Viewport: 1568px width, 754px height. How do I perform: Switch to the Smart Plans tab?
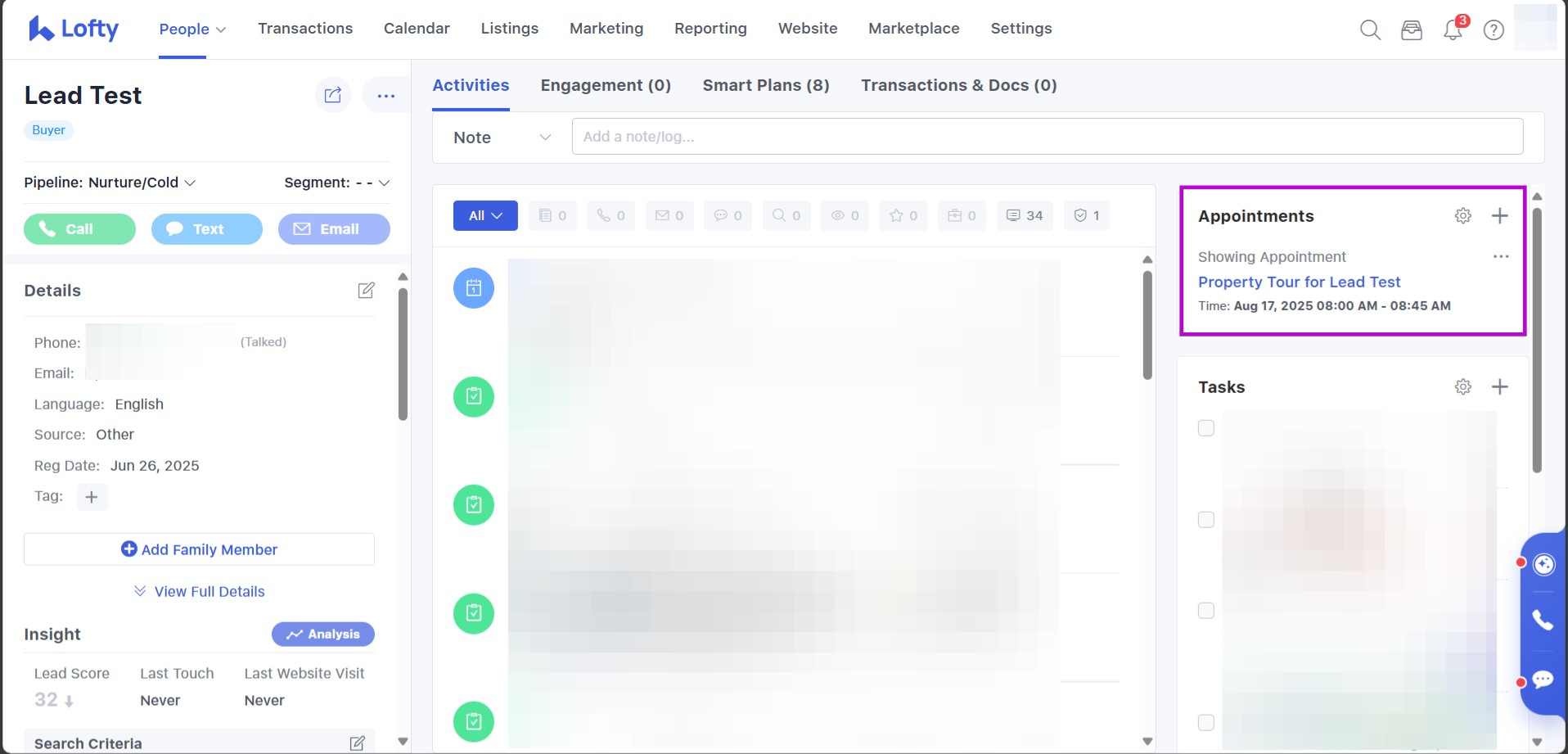pos(765,86)
